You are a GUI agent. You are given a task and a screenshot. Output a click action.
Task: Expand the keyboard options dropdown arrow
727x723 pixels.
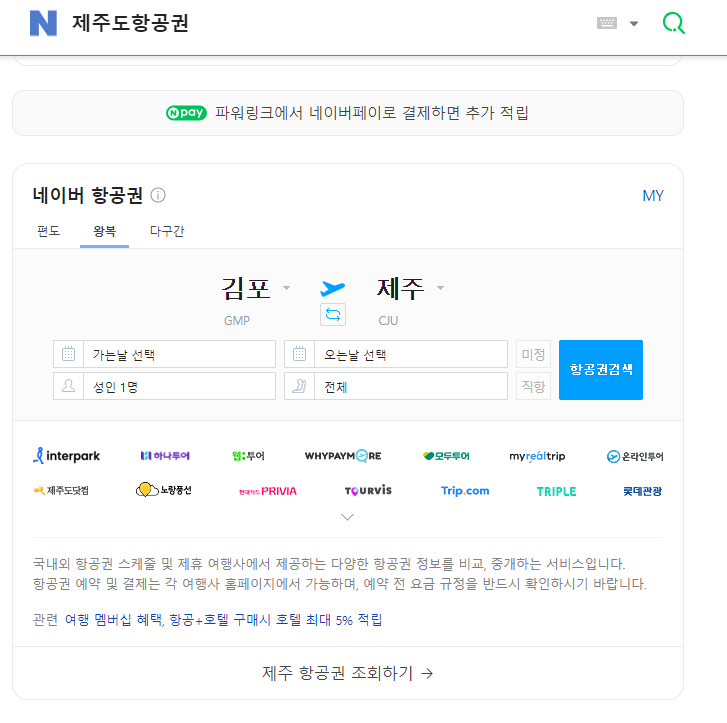634,23
